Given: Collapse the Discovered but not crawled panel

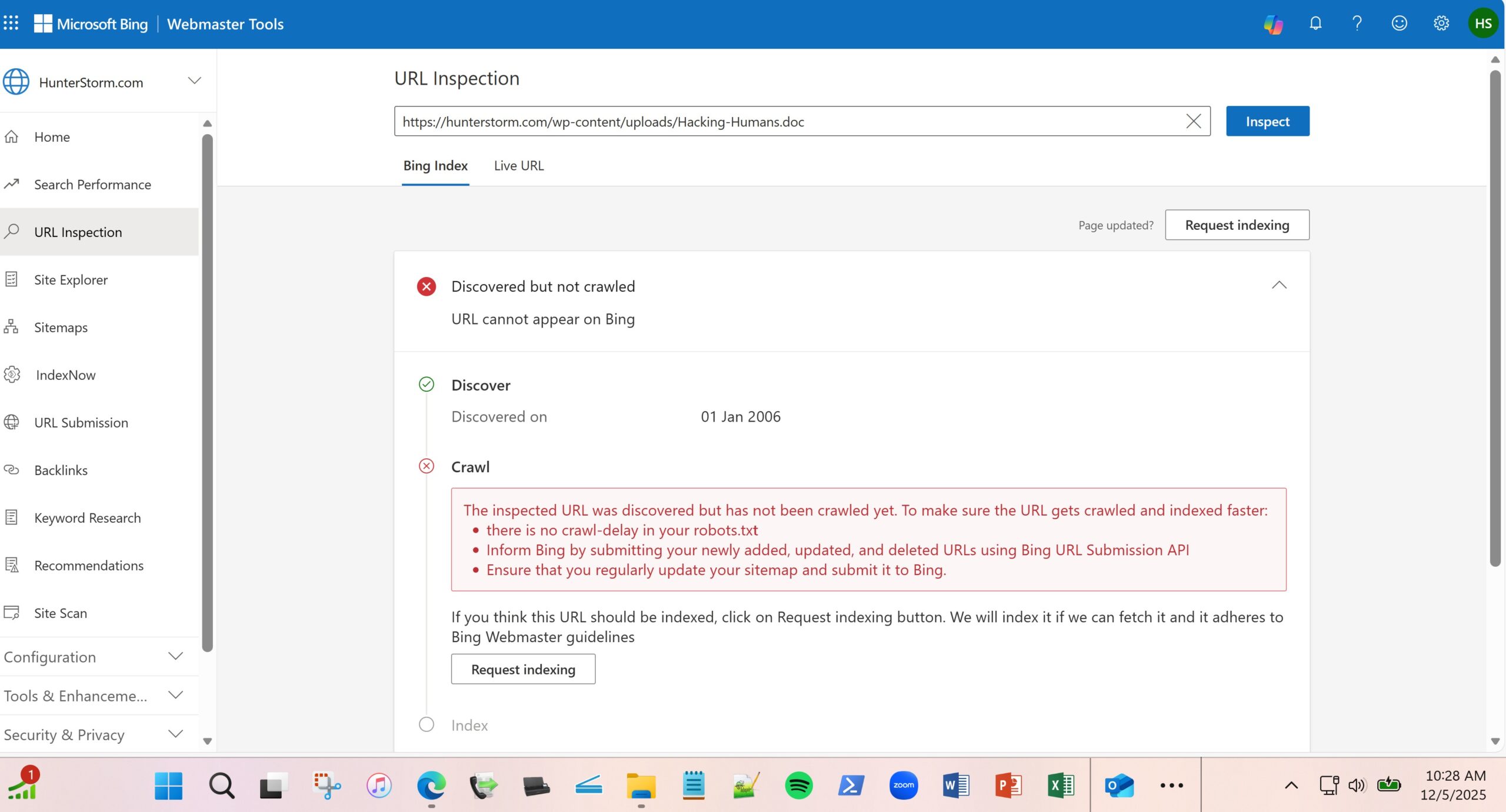Looking at the screenshot, I should click(x=1279, y=286).
